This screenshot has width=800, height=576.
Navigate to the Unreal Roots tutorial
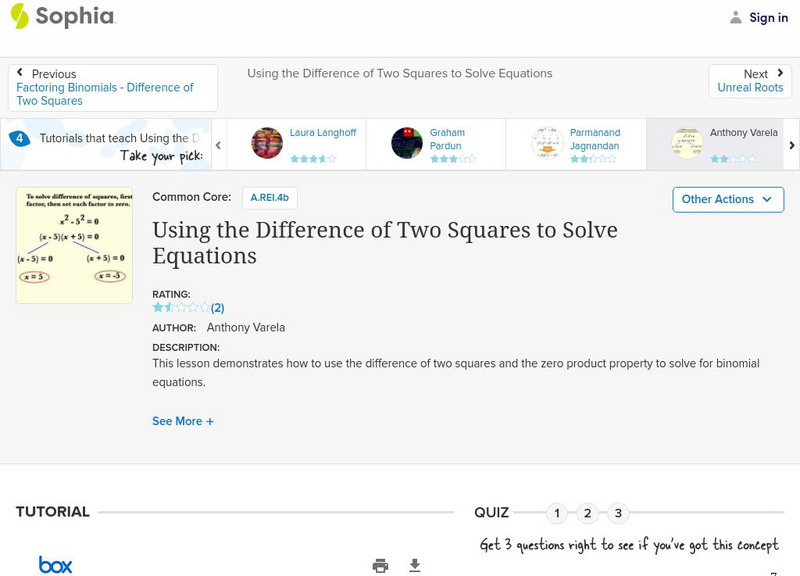750,87
